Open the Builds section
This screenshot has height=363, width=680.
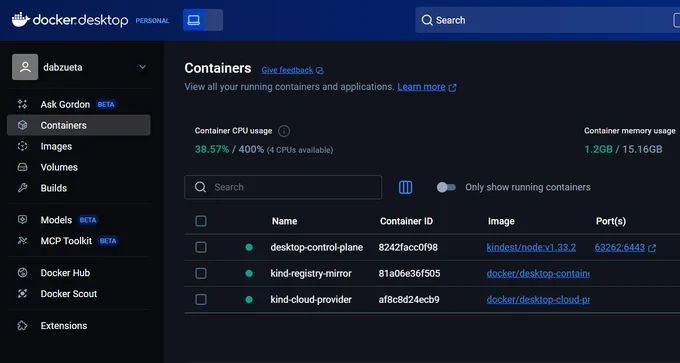[79, 188]
